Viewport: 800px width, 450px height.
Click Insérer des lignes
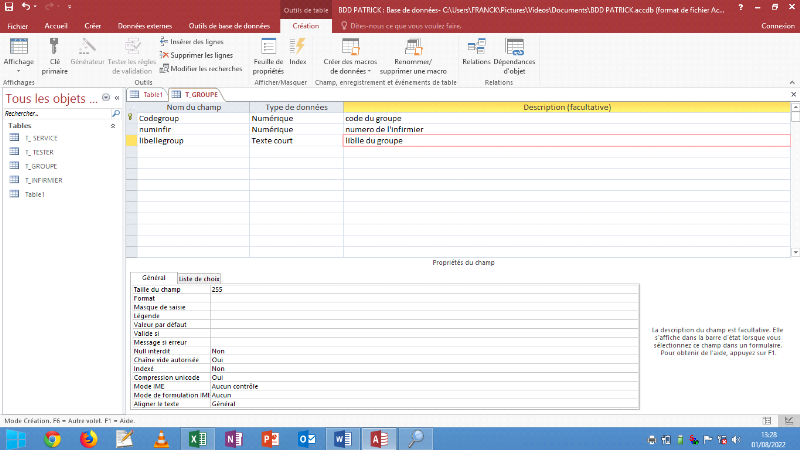pyautogui.click(x=196, y=41)
